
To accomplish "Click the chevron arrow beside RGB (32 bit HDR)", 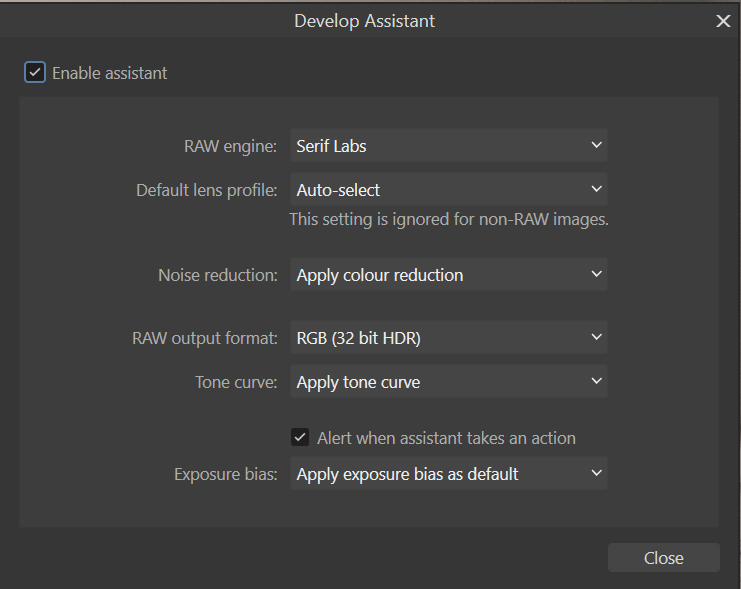I will pyautogui.click(x=596, y=337).
